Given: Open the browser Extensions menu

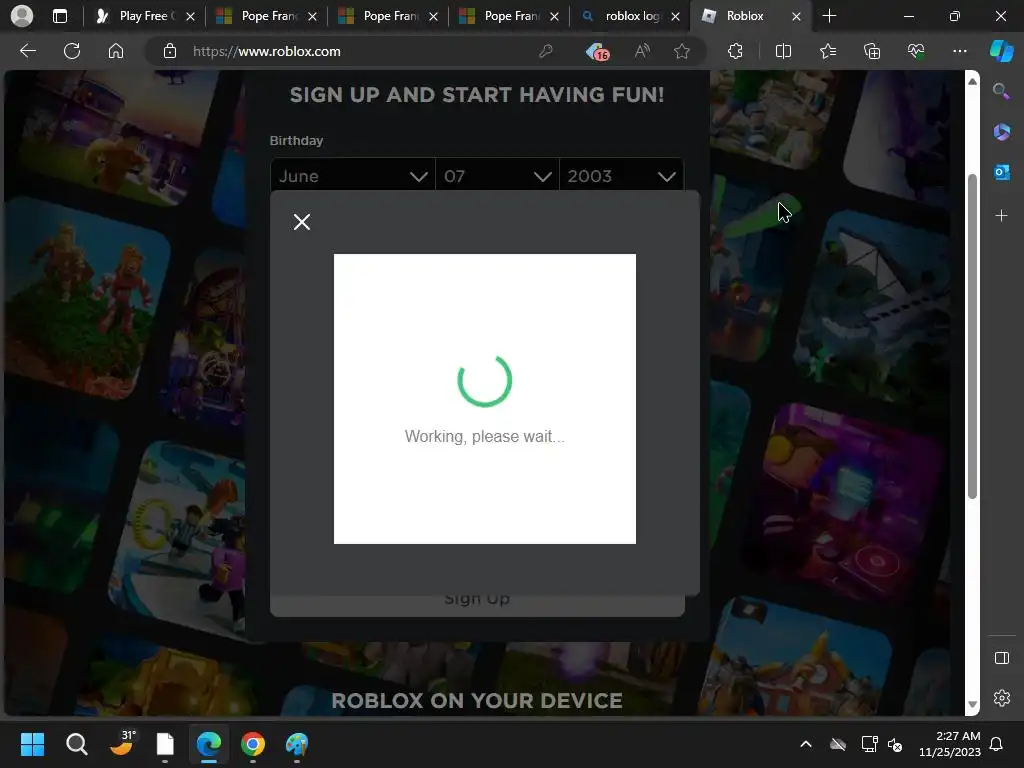Looking at the screenshot, I should tap(735, 51).
